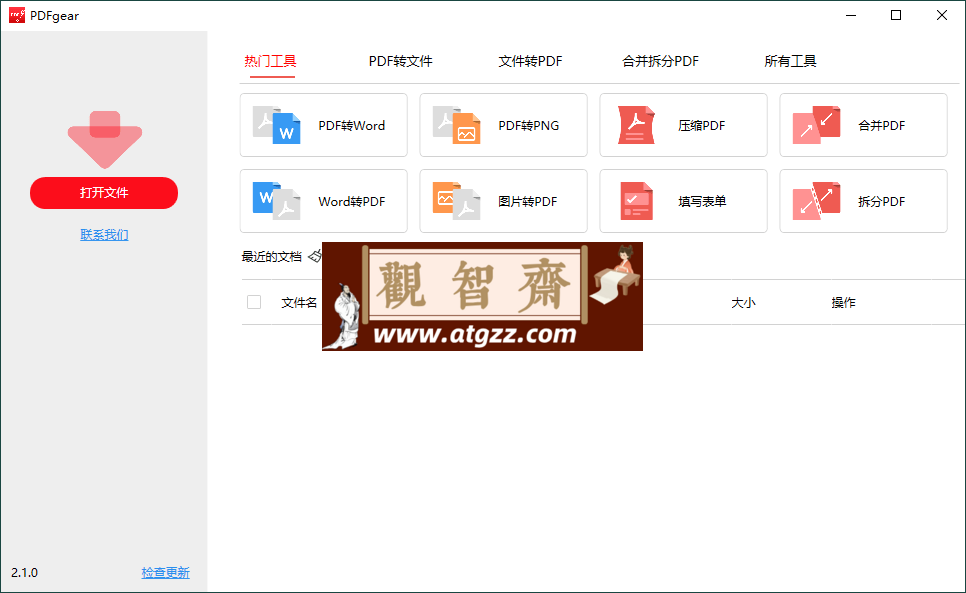This screenshot has width=966, height=593.
Task: Click the 压缩PDF red document icon
Action: click(636, 125)
